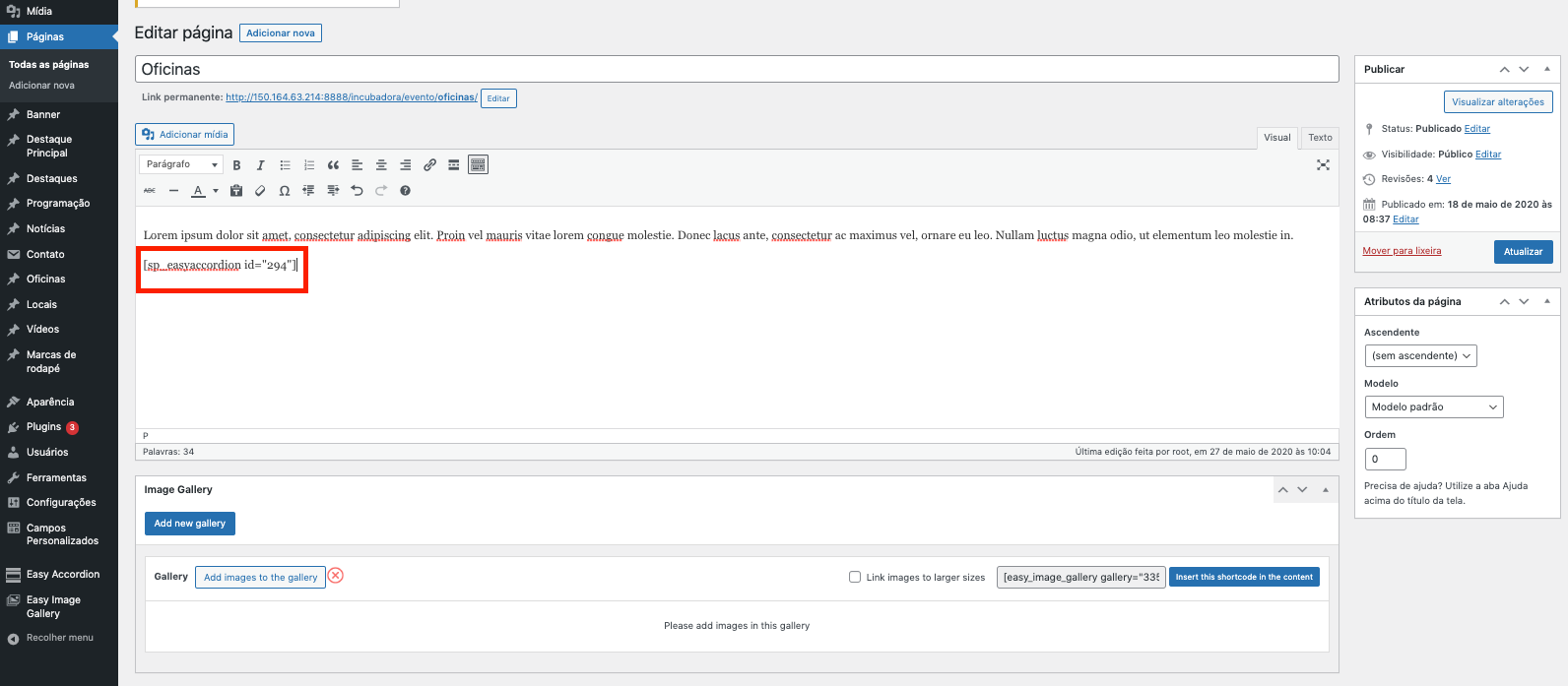The image size is (1568, 686).
Task: Collapse the Publicar panel
Action: [1546, 69]
